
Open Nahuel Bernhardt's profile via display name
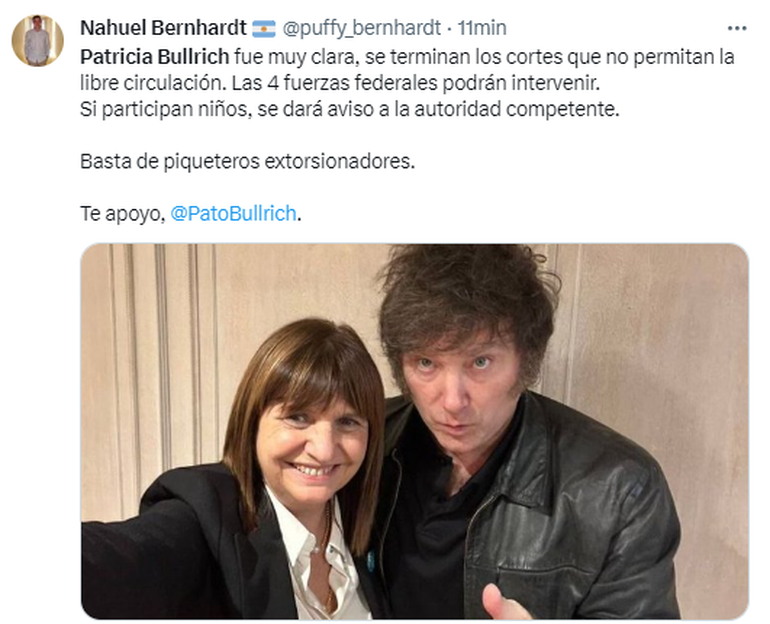coord(162,28)
